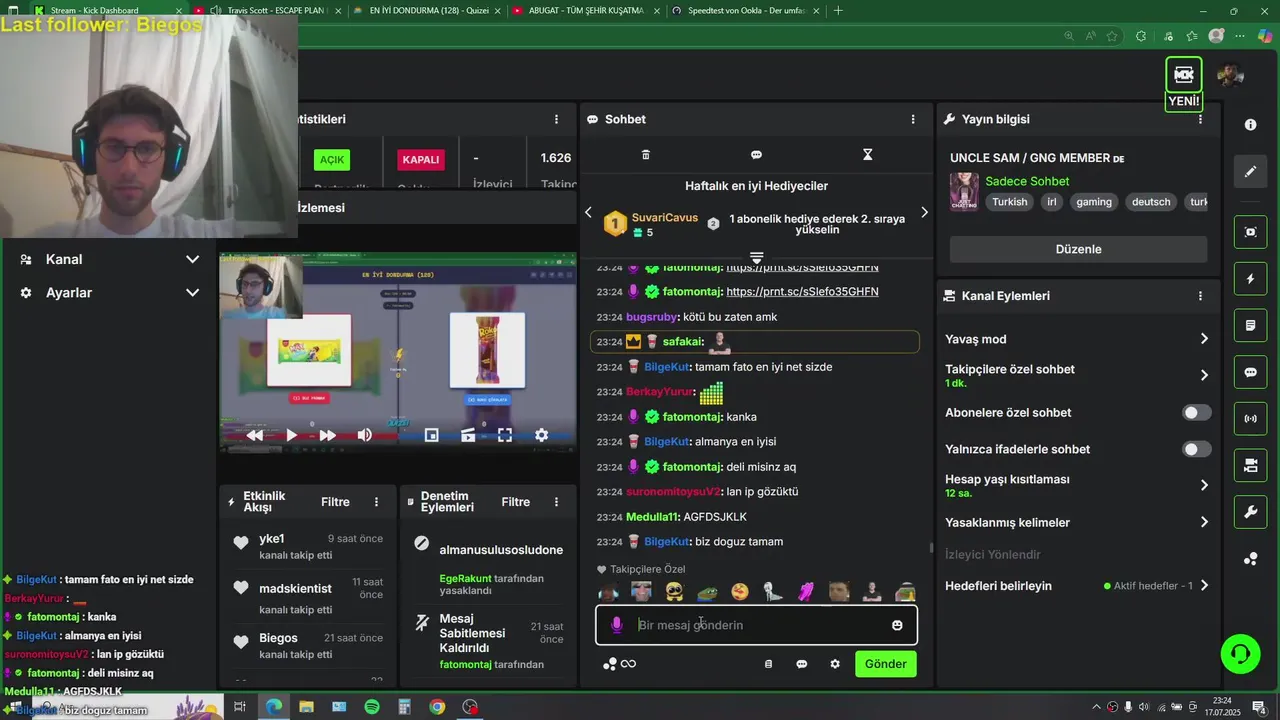Rewind the video preview
1280x720 pixels.
click(x=255, y=435)
